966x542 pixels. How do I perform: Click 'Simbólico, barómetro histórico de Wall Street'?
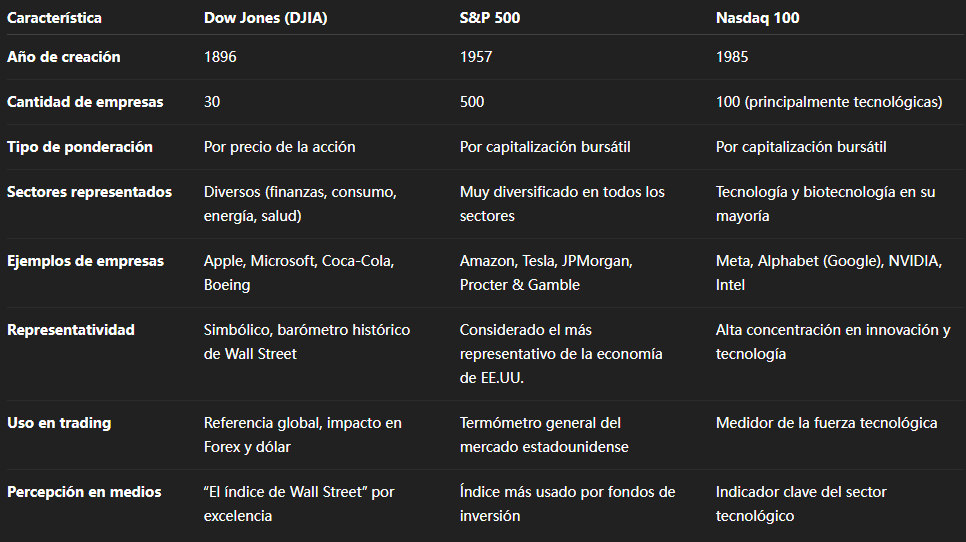pos(306,342)
